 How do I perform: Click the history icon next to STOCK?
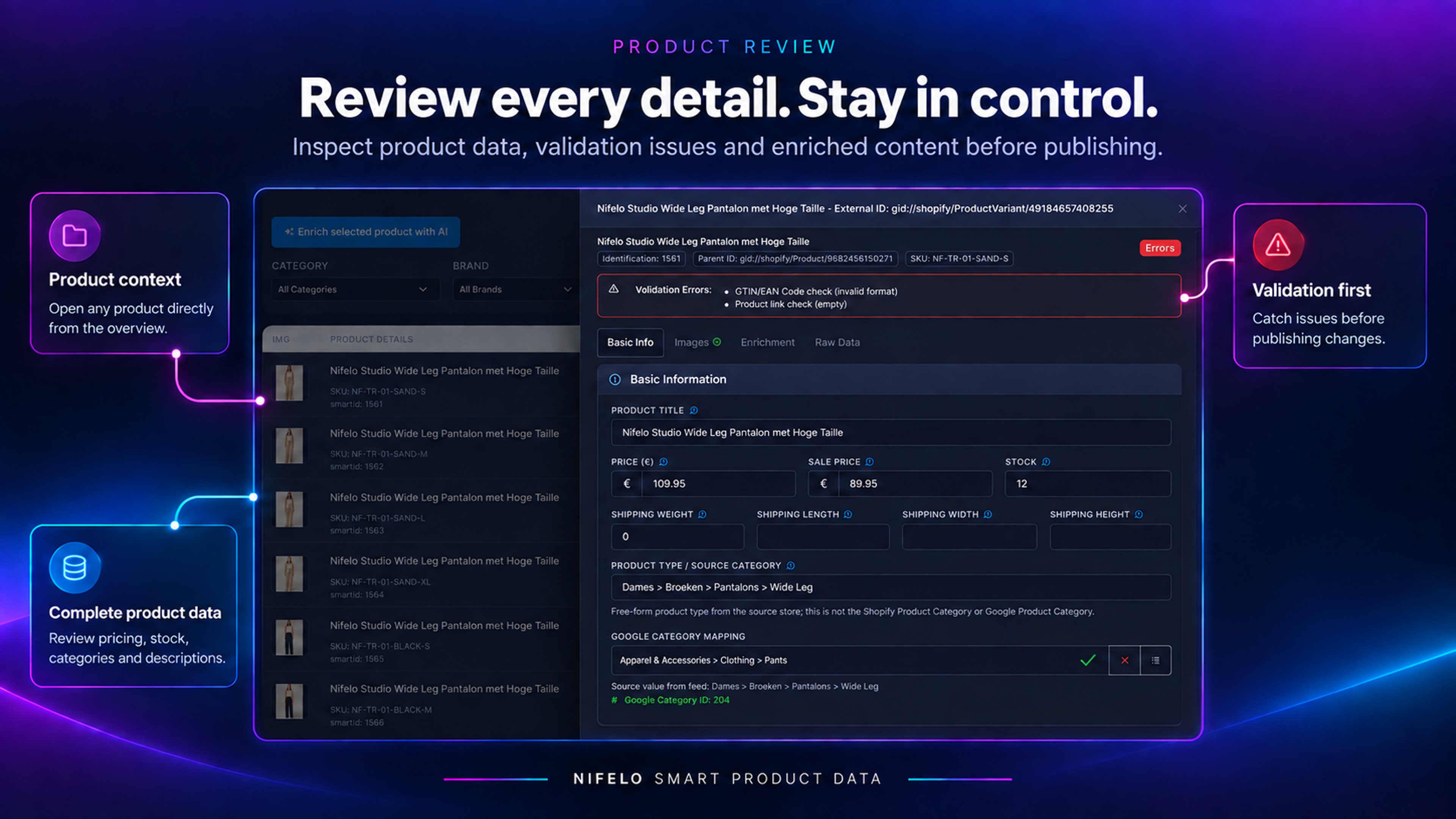[1046, 462]
